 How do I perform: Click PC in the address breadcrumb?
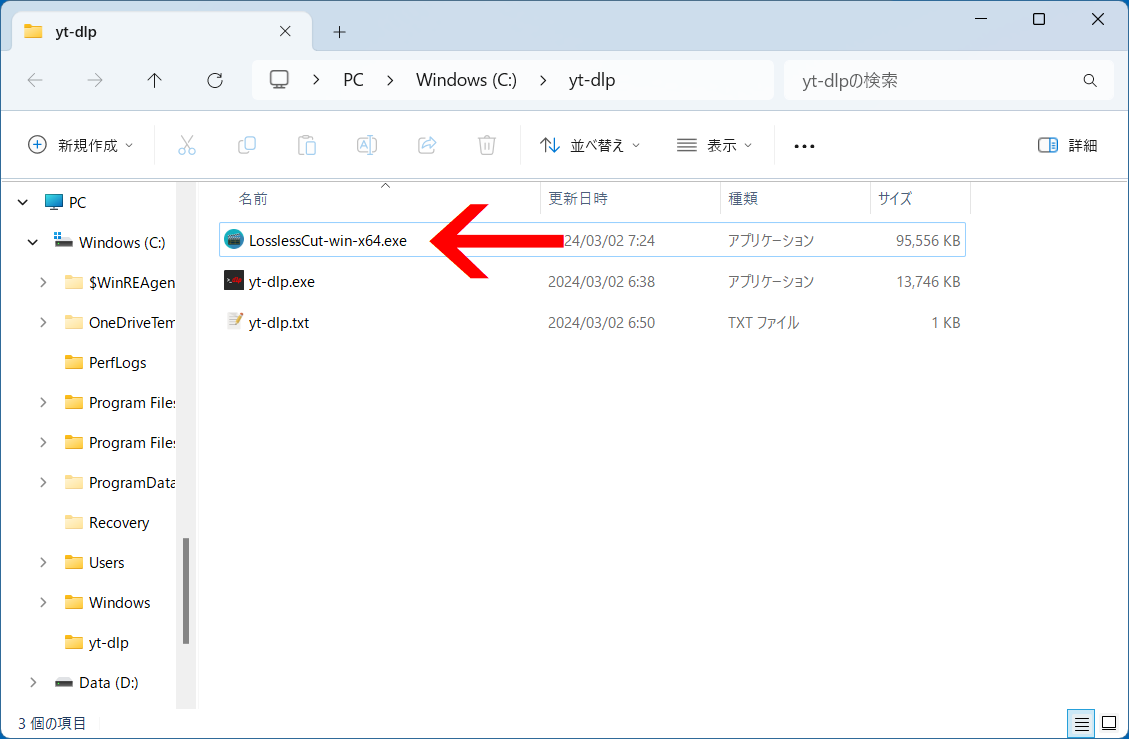pyautogui.click(x=353, y=80)
